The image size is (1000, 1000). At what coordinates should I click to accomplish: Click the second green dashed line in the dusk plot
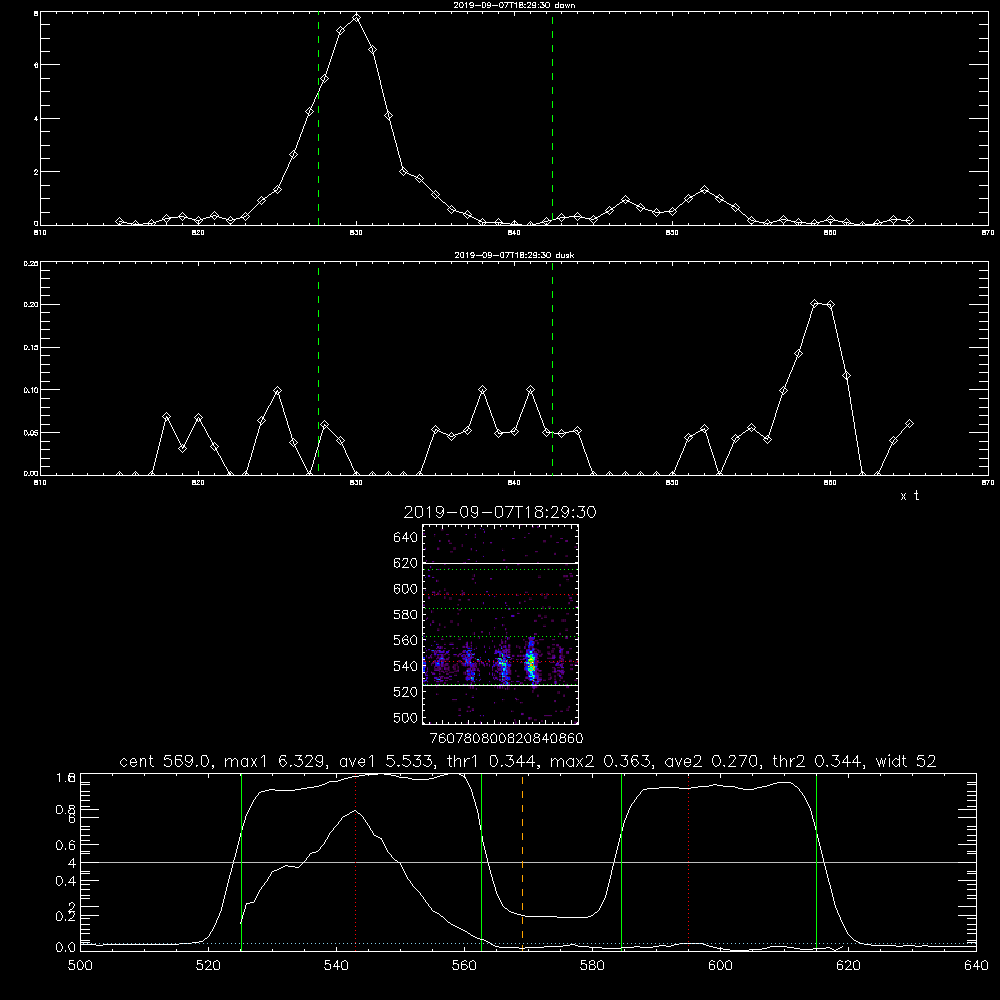(x=552, y=369)
